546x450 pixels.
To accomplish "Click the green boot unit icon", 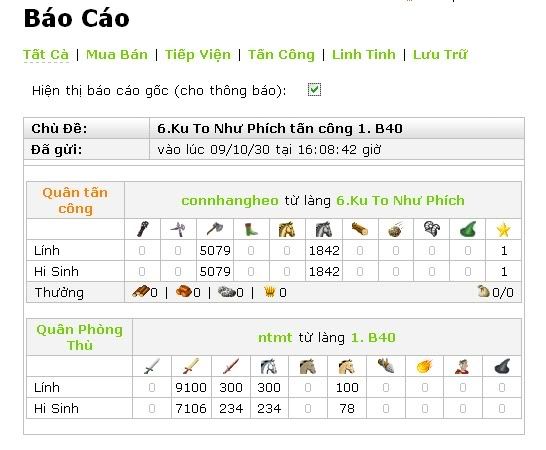I will [x=251, y=229].
